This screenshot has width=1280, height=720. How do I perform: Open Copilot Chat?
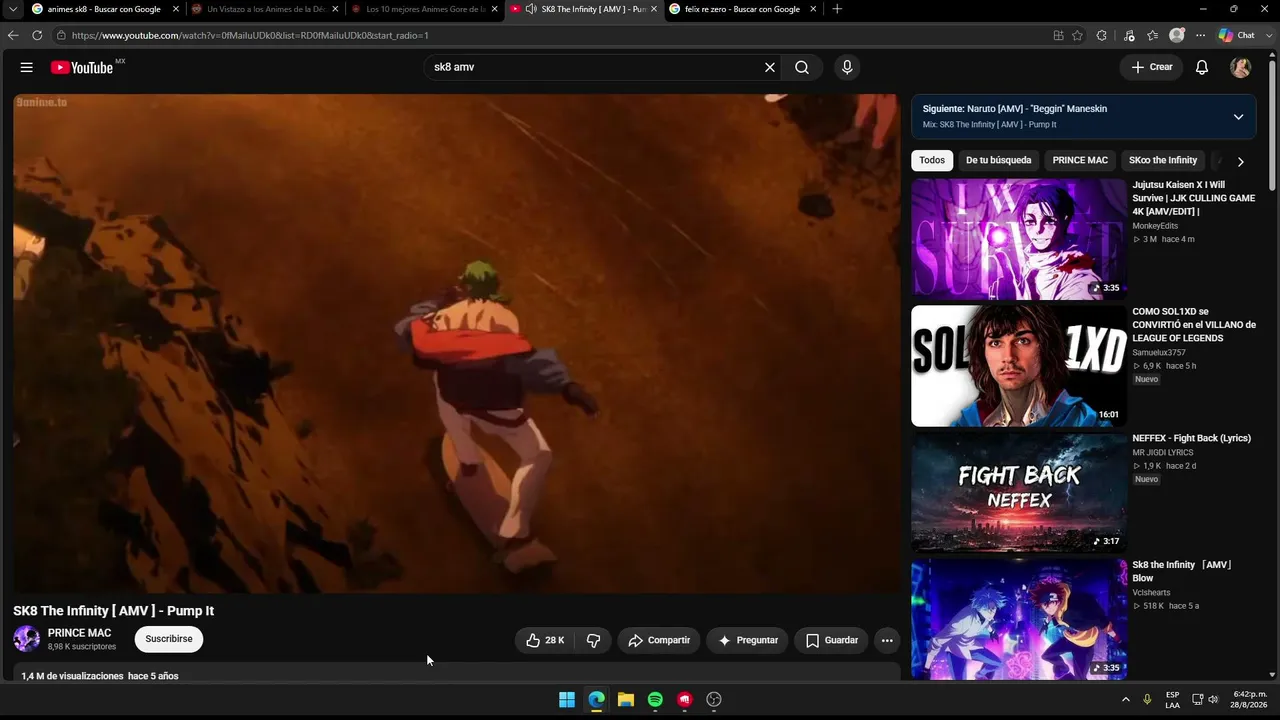pos(1236,35)
